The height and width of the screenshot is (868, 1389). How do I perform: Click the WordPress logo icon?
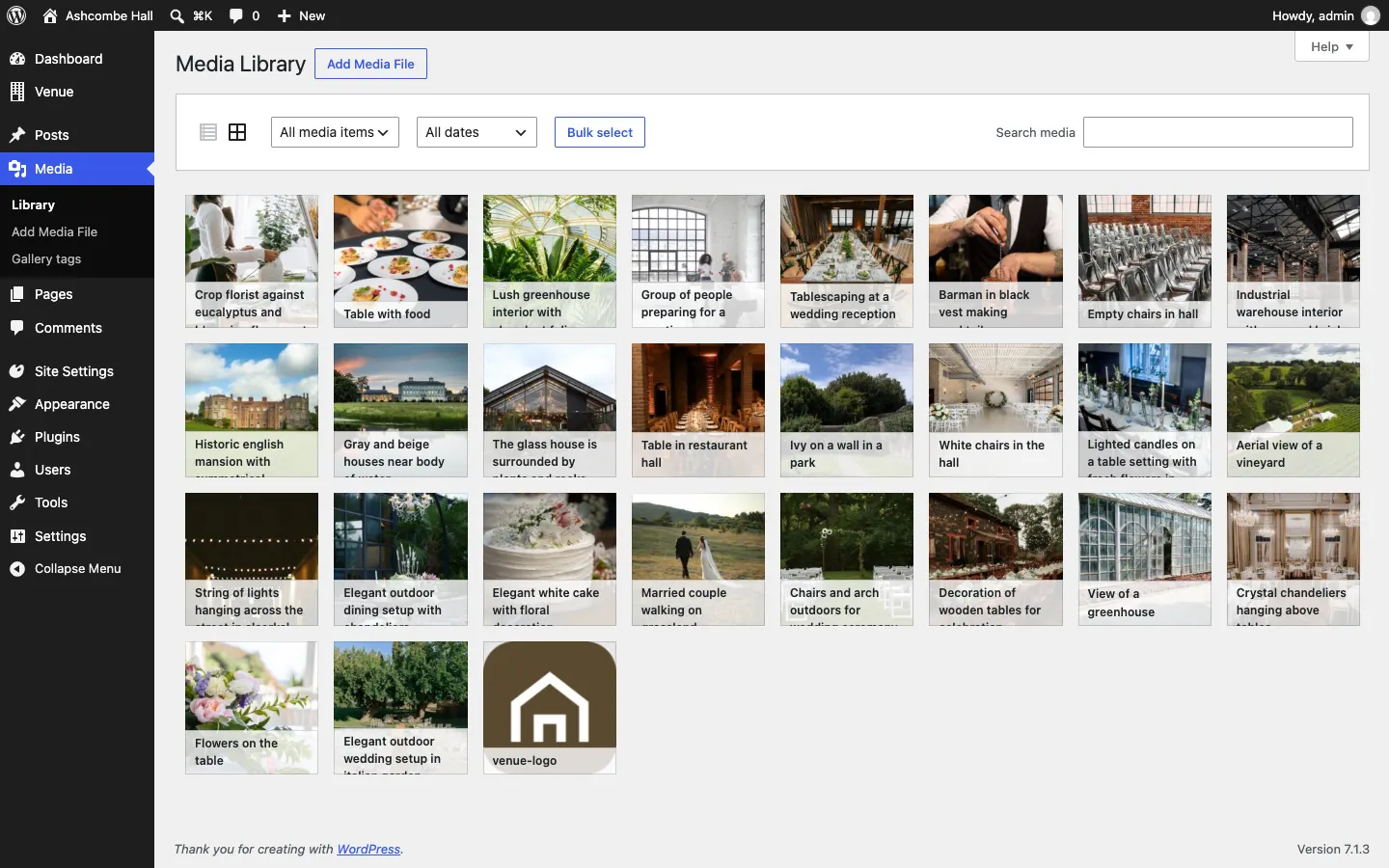click(x=16, y=15)
